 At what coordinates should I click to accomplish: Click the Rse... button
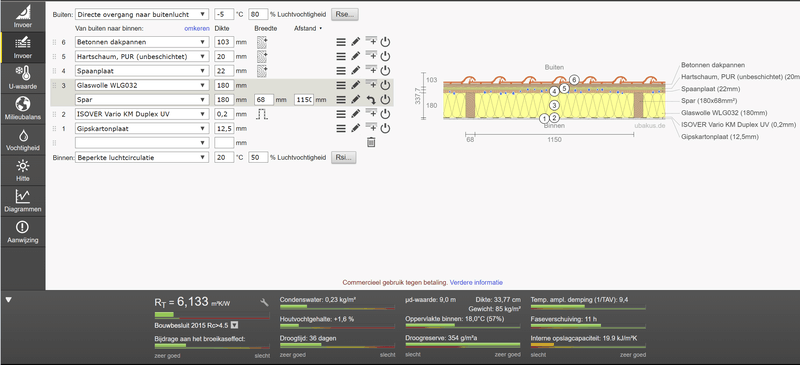[345, 14]
